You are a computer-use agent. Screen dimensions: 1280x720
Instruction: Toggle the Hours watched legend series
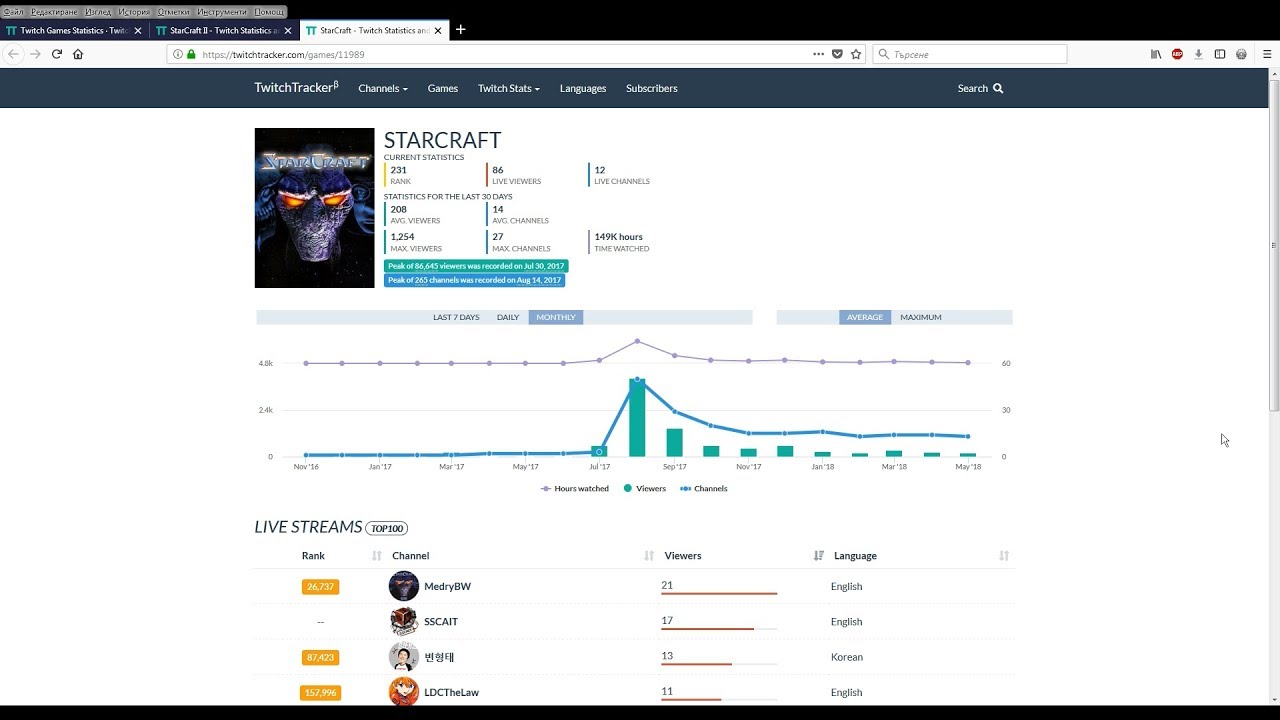pos(575,489)
